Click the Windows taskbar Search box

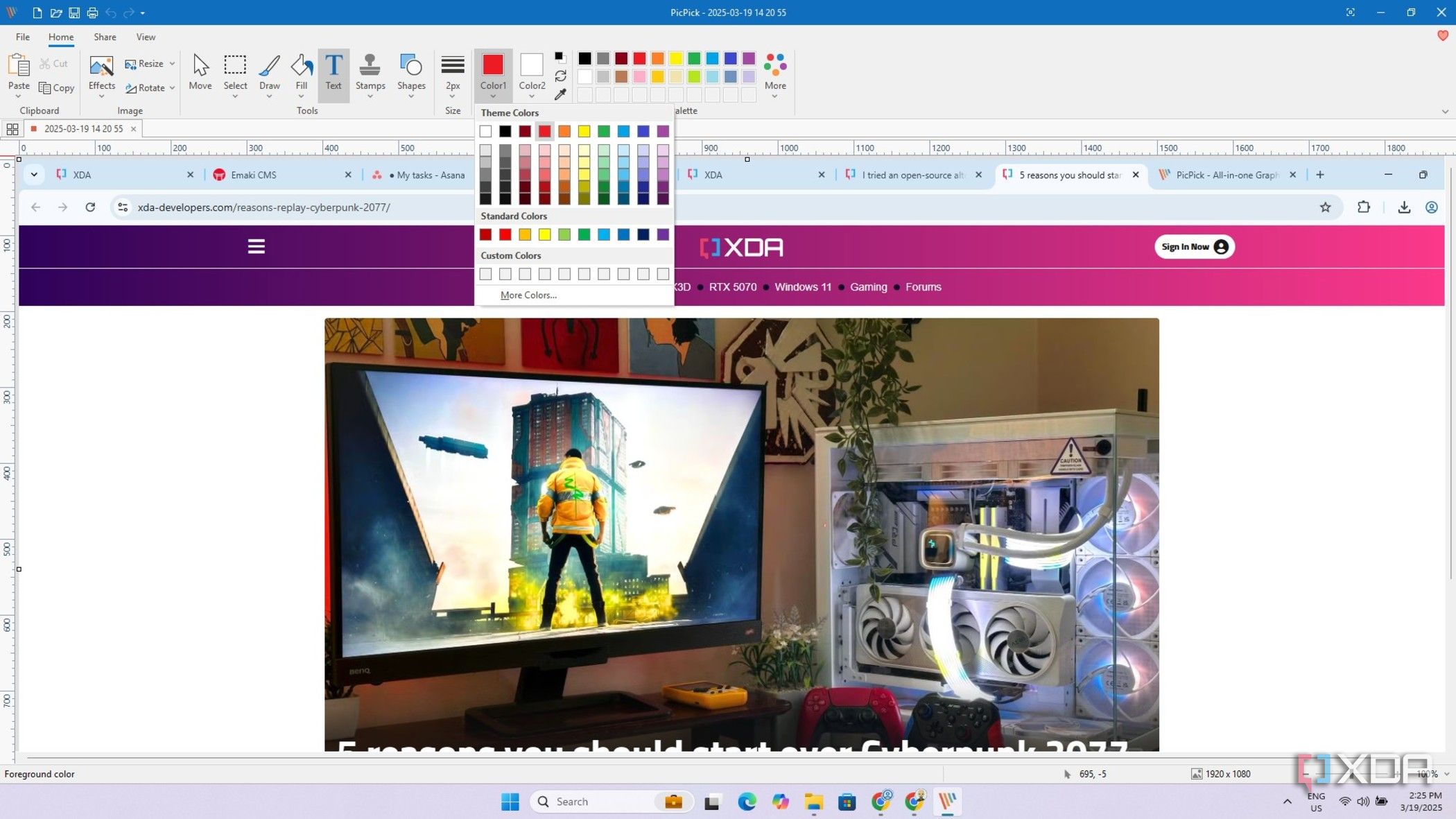pos(612,802)
